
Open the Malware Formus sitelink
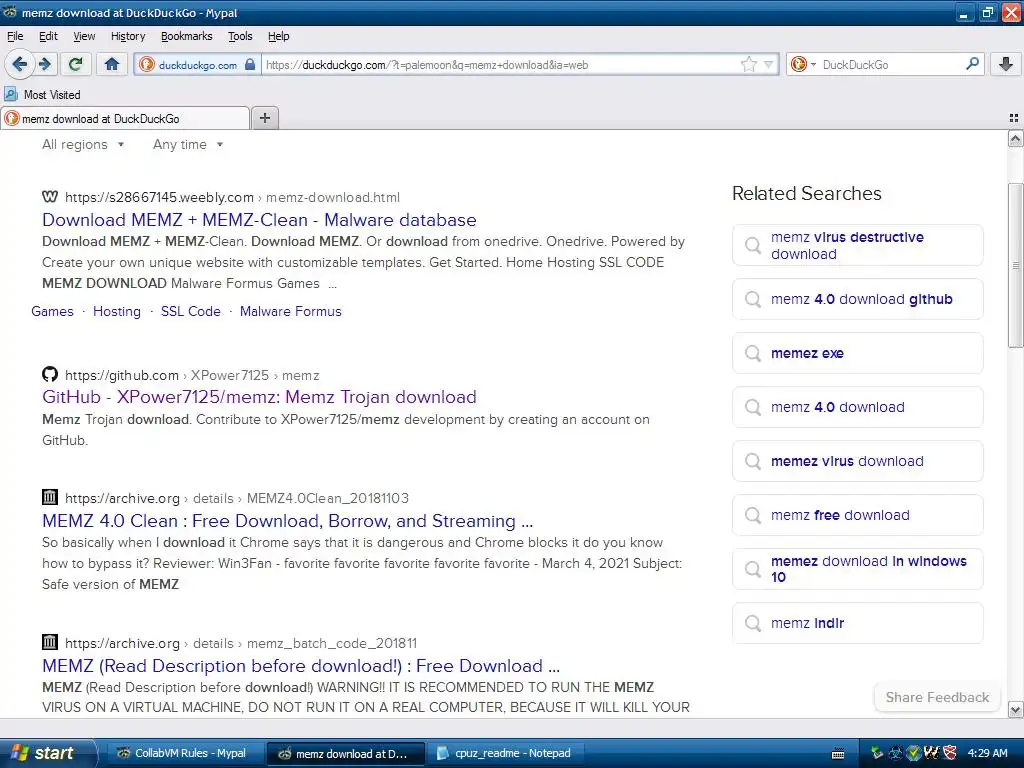click(x=291, y=312)
